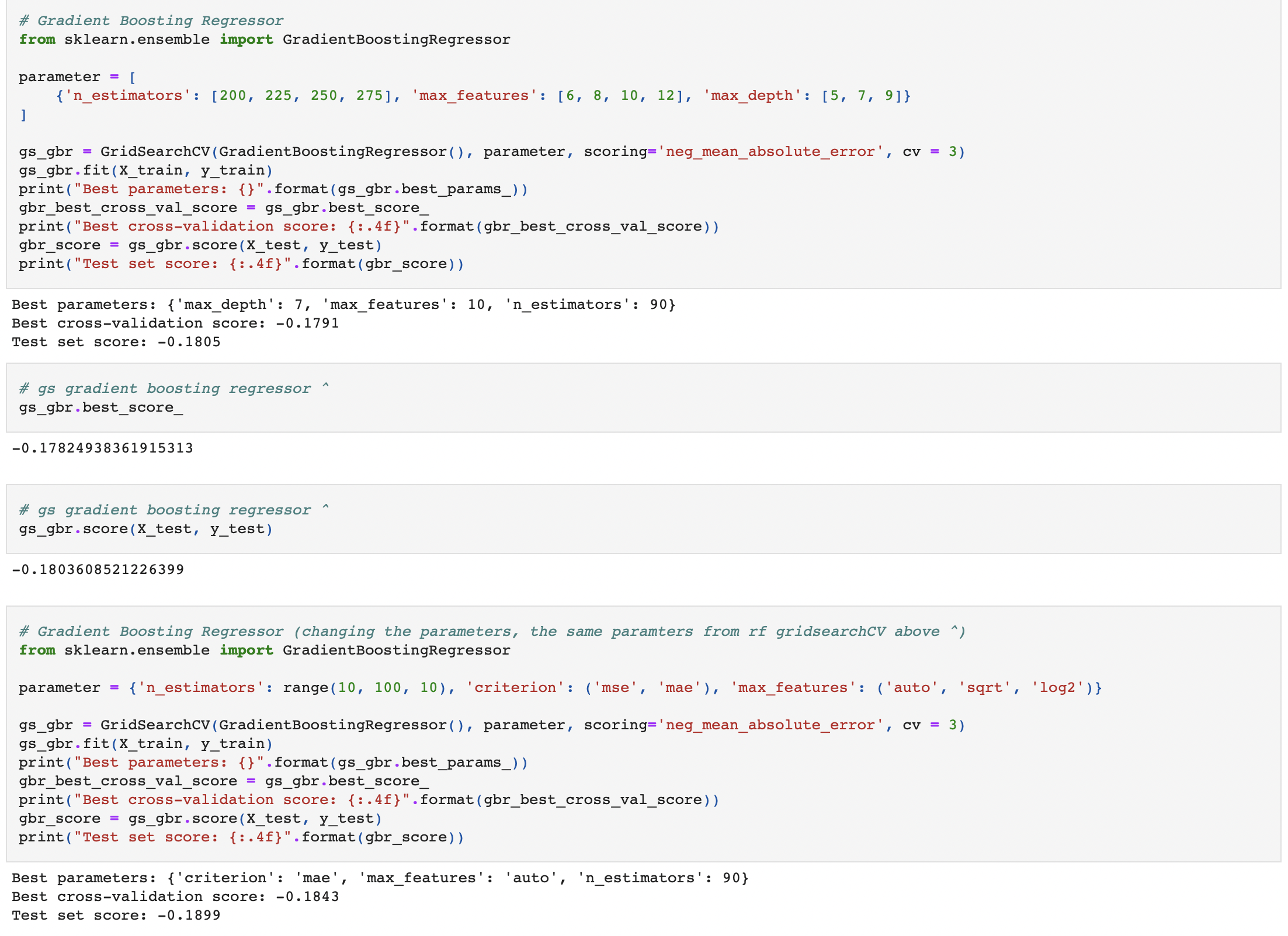Click the n_estimators list [200, 225, 250, 275]
Image resolution: width=1288 pixels, height=936 pixels.
coord(301,95)
